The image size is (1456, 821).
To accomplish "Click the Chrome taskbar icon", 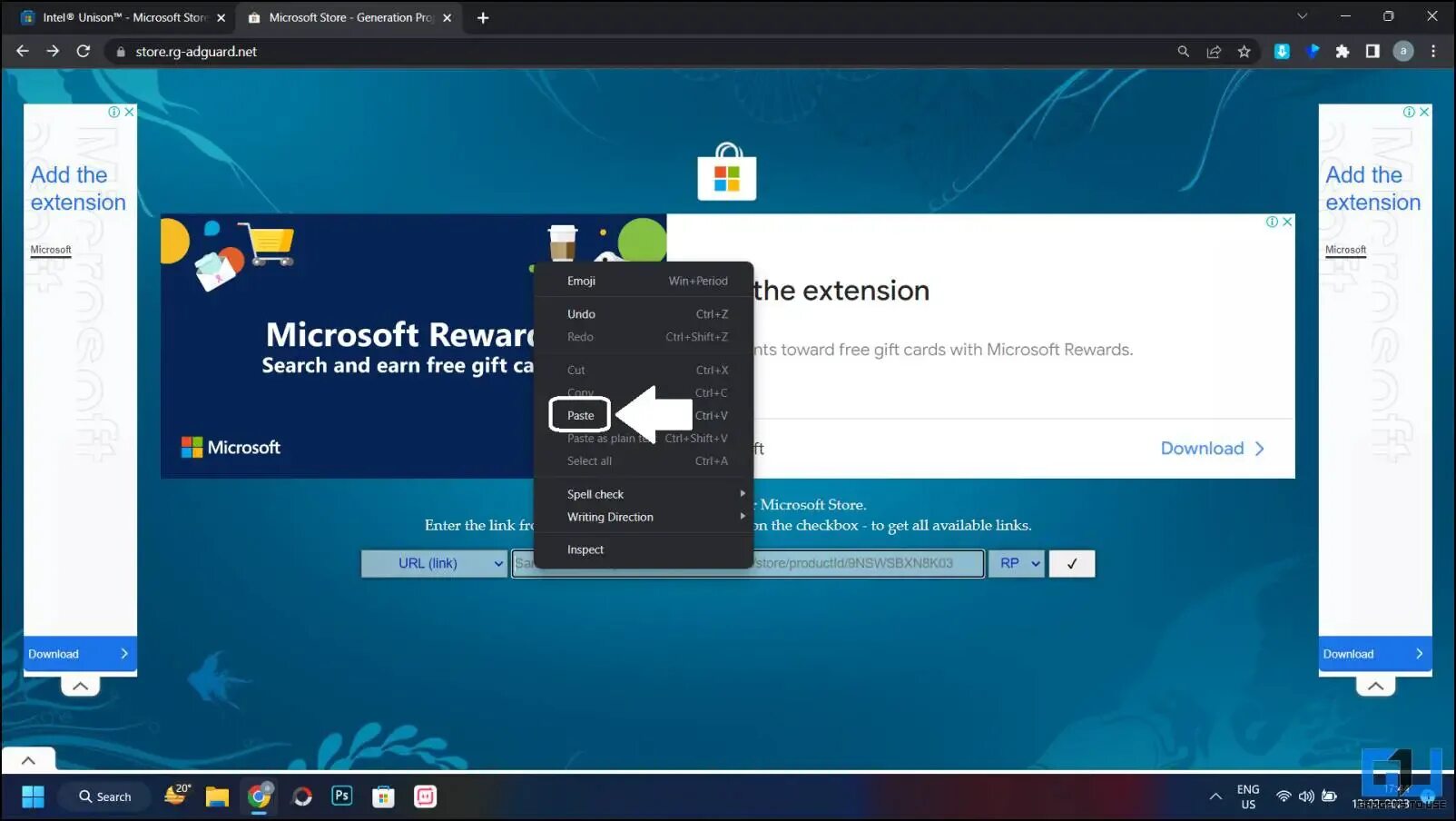I will click(x=260, y=796).
